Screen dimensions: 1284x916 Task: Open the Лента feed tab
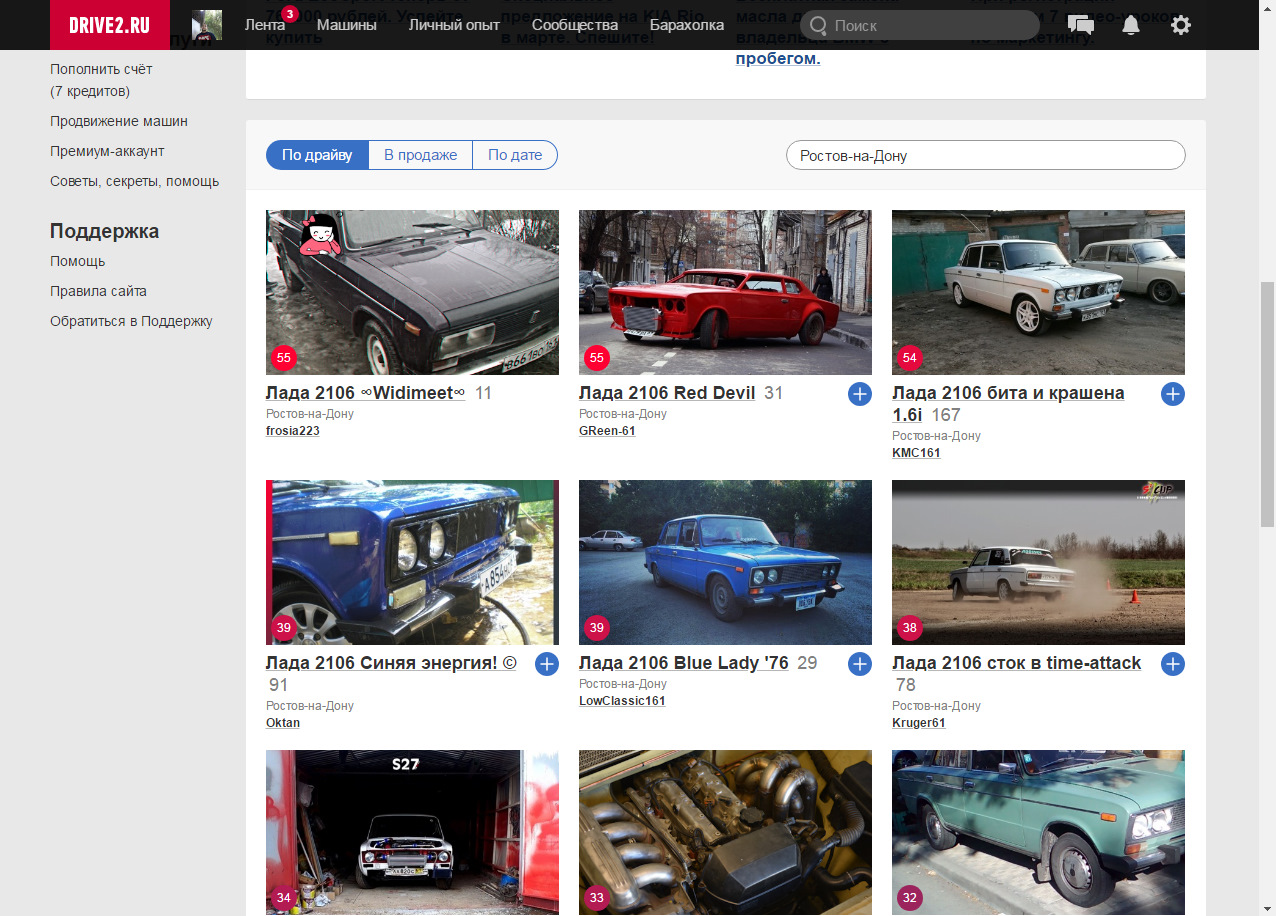point(265,25)
